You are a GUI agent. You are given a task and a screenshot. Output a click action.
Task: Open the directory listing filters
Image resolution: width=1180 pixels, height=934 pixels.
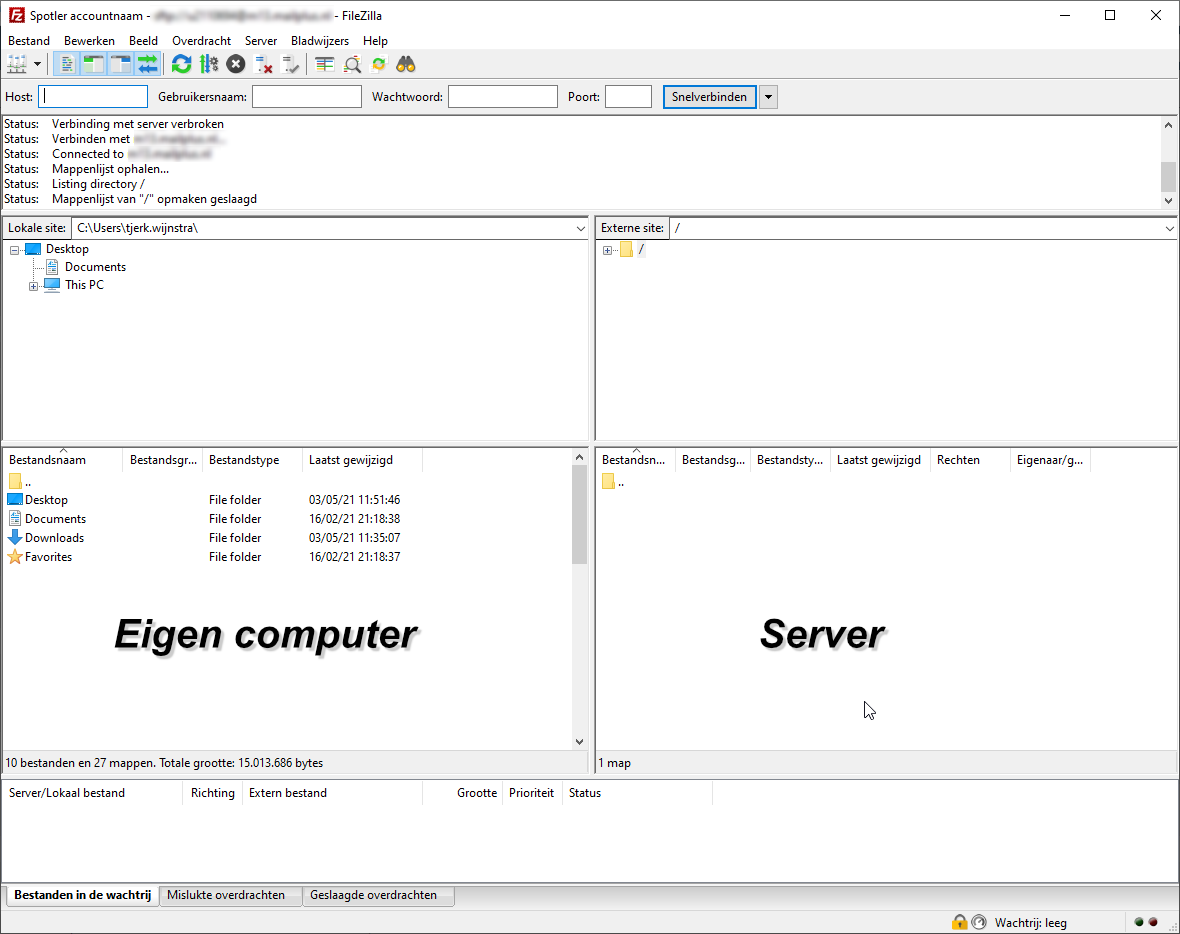pos(323,63)
